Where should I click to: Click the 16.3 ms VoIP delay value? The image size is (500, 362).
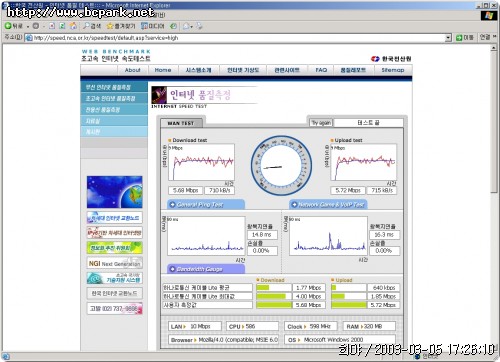pos(384,235)
